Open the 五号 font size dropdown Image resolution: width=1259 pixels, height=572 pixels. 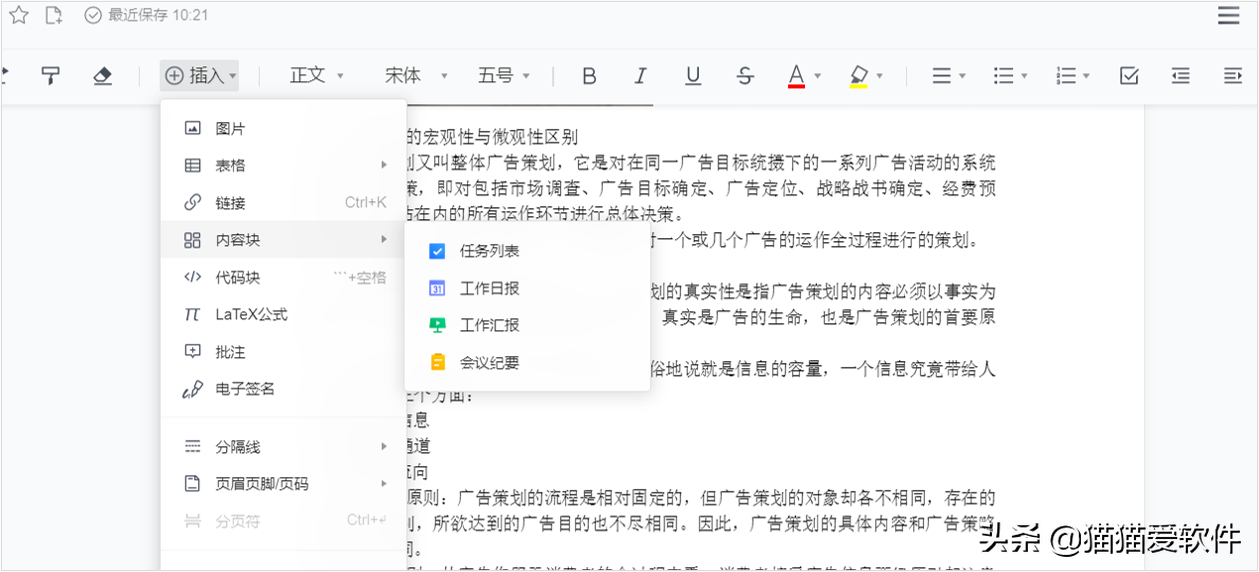point(503,76)
